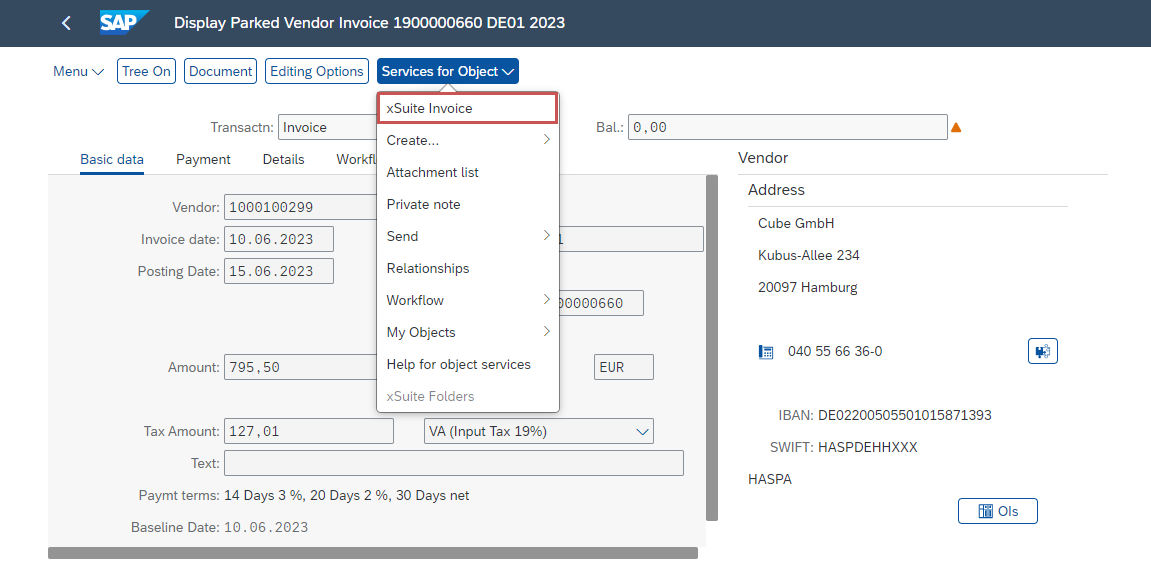
Task: Select xSuite Invoice menu entry
Action: coord(467,108)
